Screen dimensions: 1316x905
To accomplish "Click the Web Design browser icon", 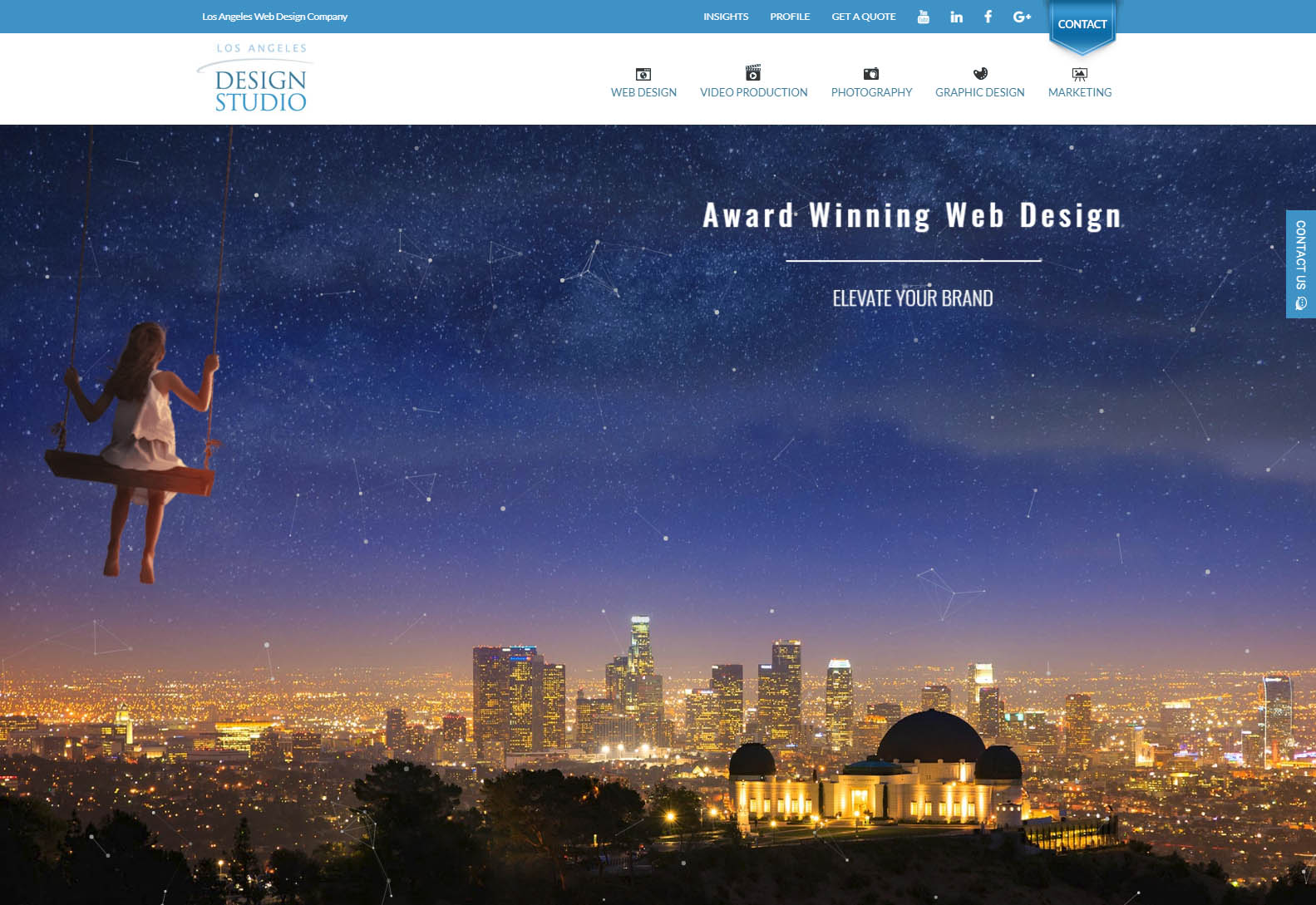I will tap(643, 74).
